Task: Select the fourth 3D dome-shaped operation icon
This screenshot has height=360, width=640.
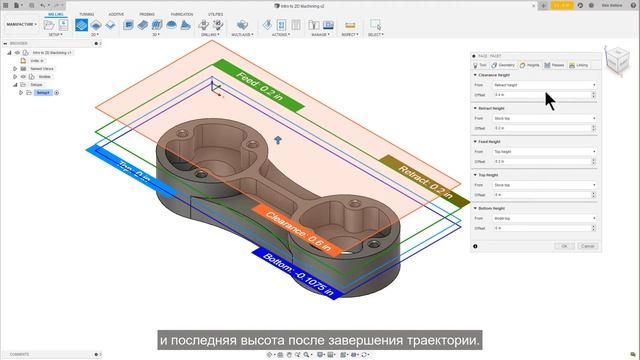Action: [x=171, y=25]
